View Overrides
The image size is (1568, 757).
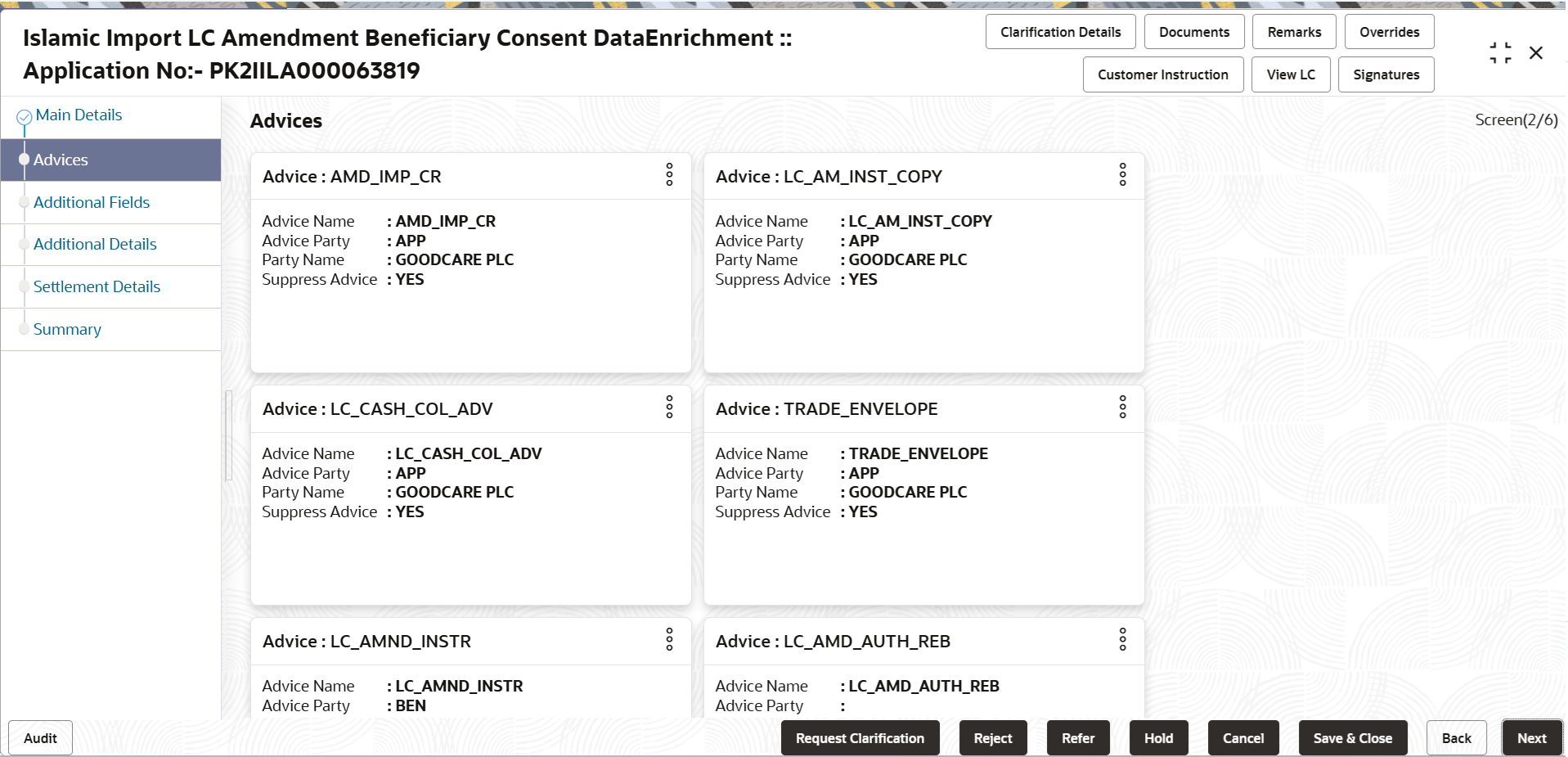(x=1389, y=32)
